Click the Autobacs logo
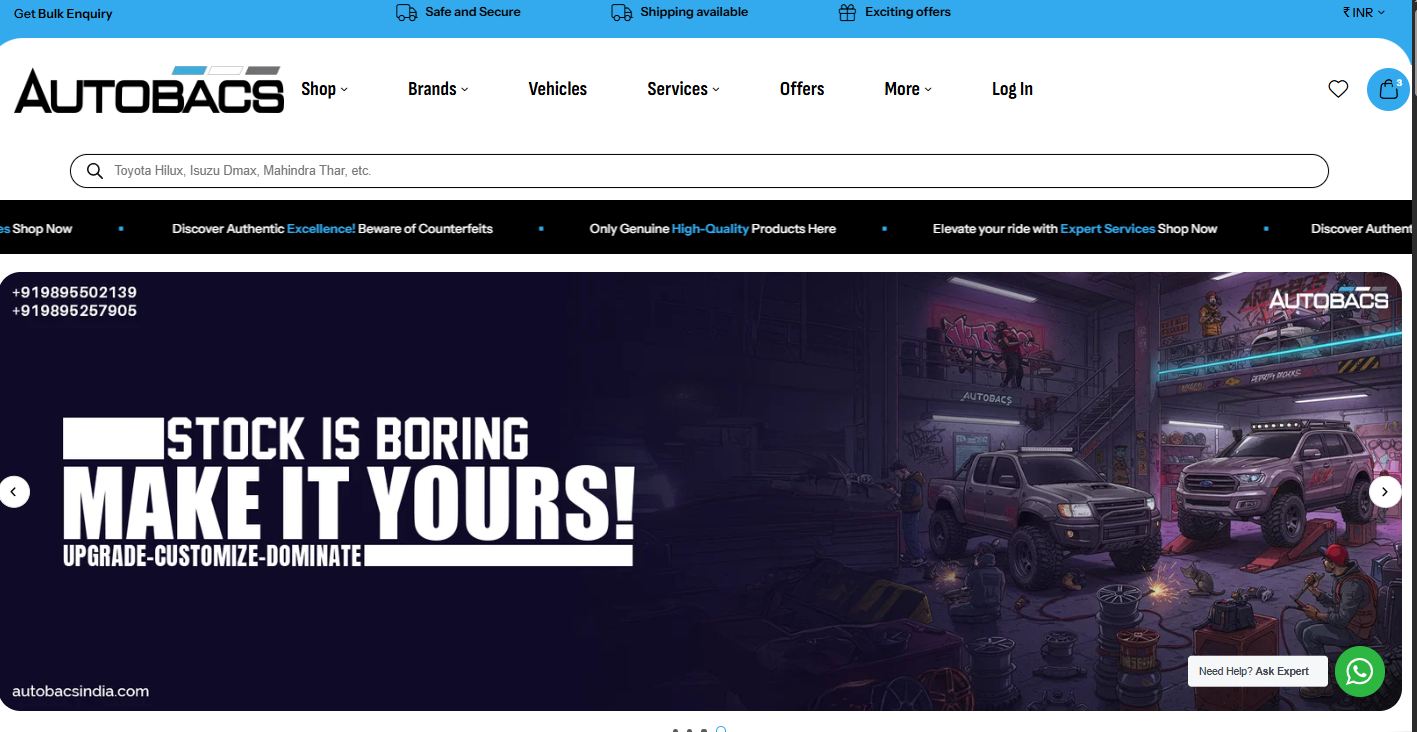 (x=149, y=90)
